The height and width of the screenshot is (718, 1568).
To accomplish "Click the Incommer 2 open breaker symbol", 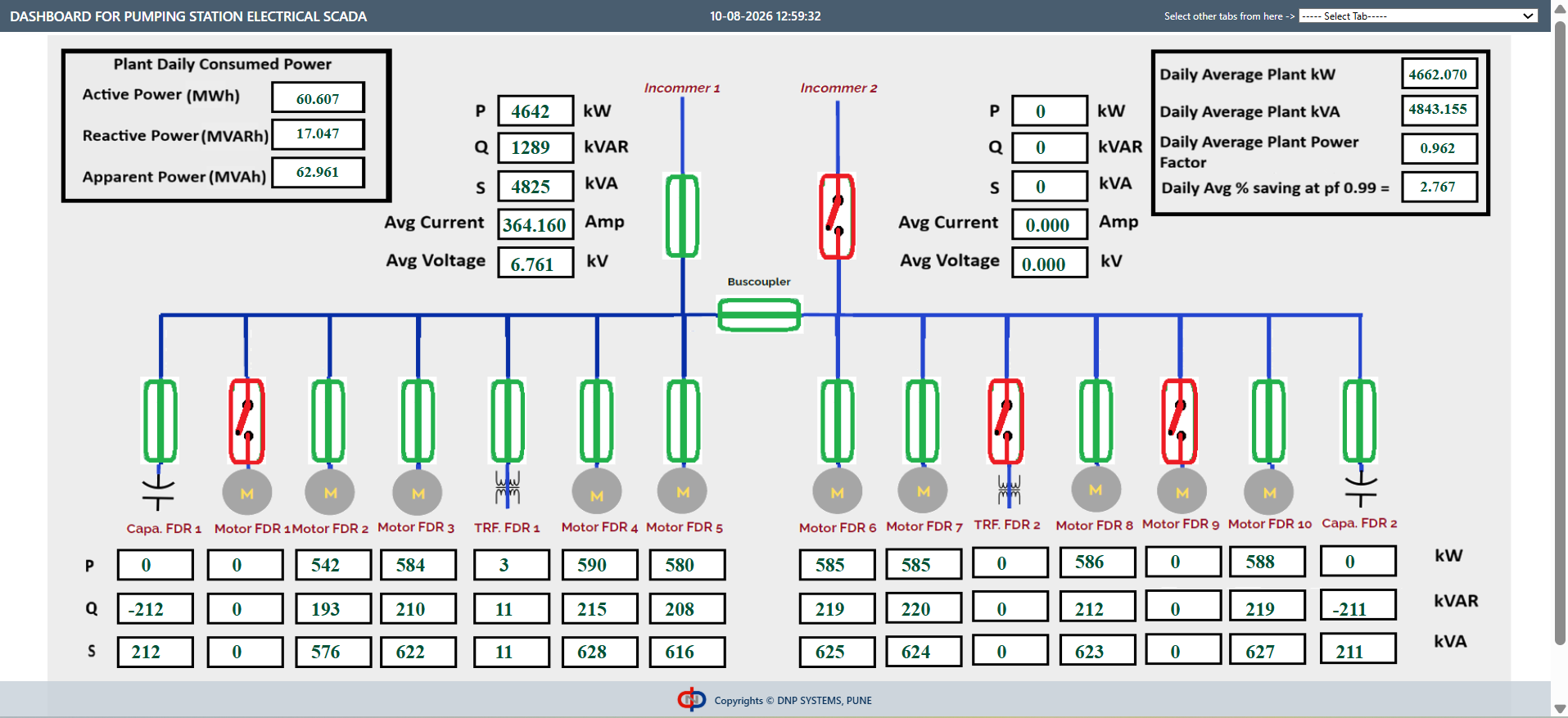I will pos(837,216).
